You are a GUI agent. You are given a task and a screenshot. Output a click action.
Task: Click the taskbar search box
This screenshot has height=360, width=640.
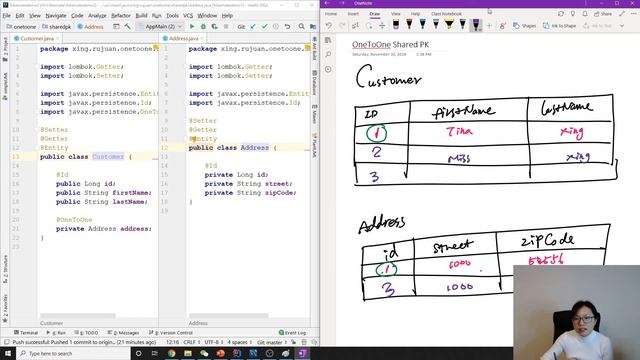[73, 353]
